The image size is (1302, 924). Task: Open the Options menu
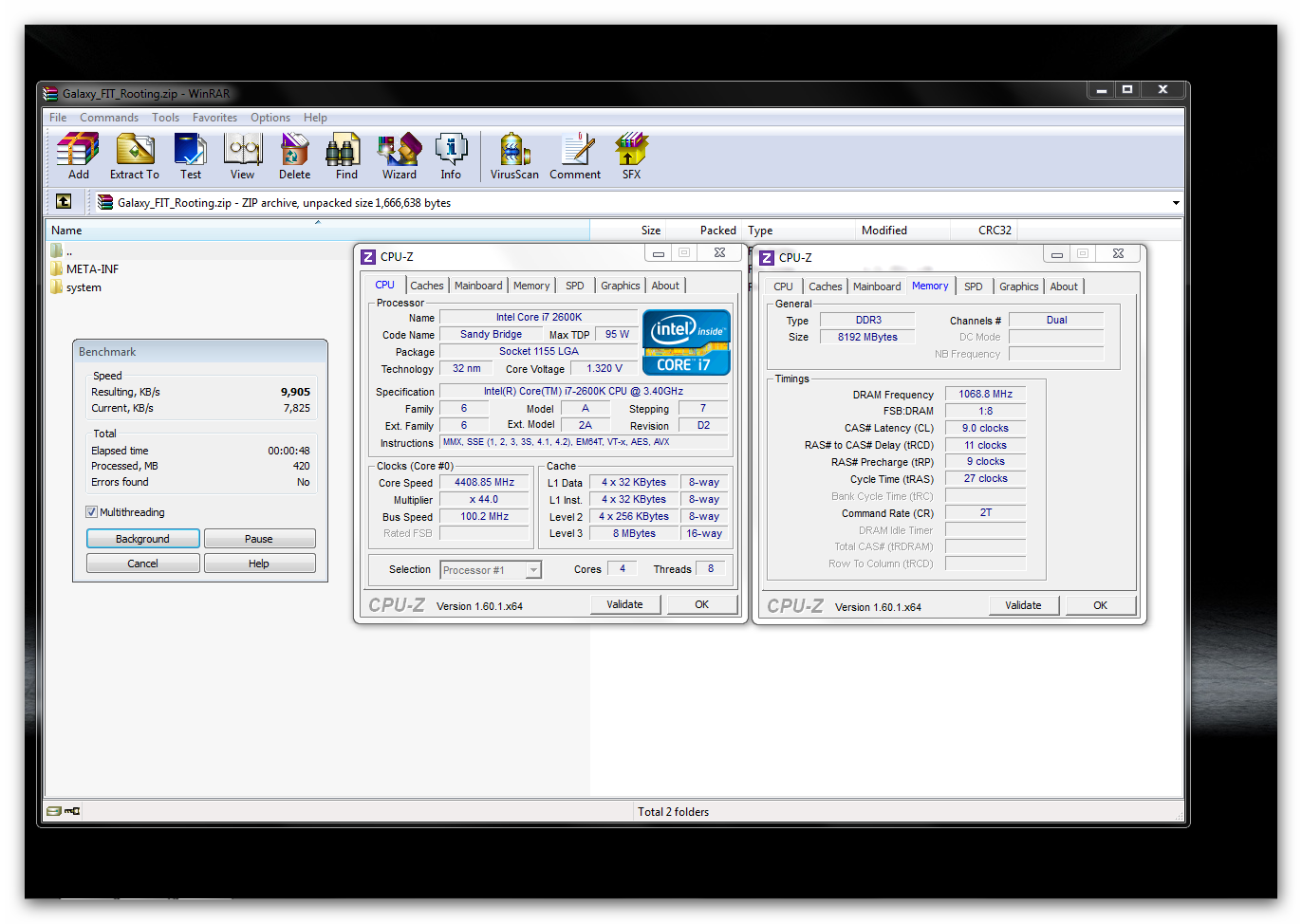(x=270, y=118)
